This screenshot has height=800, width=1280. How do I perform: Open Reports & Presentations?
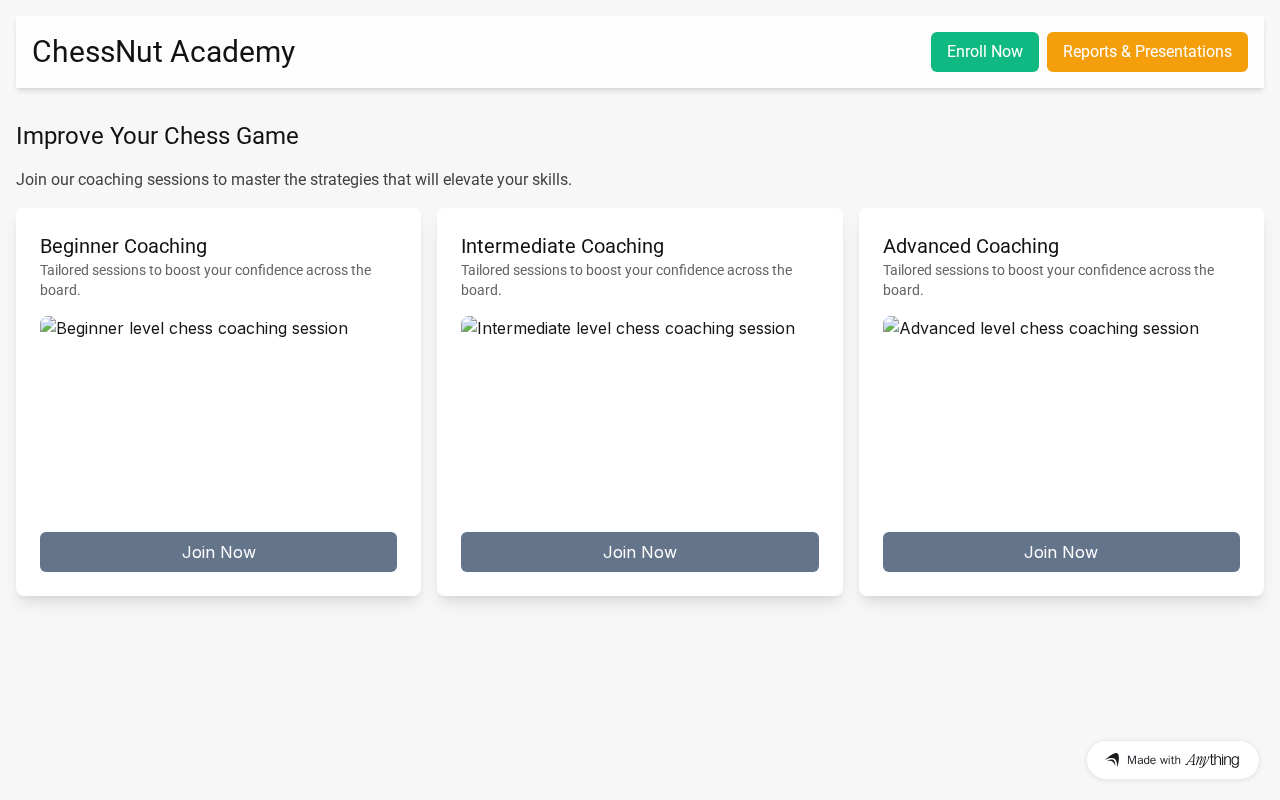coord(1147,52)
